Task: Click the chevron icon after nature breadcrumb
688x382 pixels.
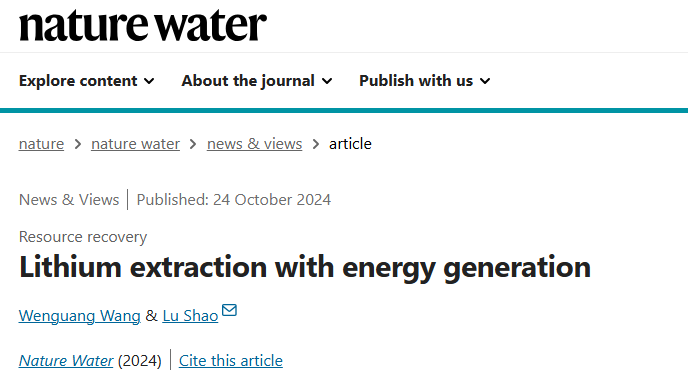Action: click(78, 144)
